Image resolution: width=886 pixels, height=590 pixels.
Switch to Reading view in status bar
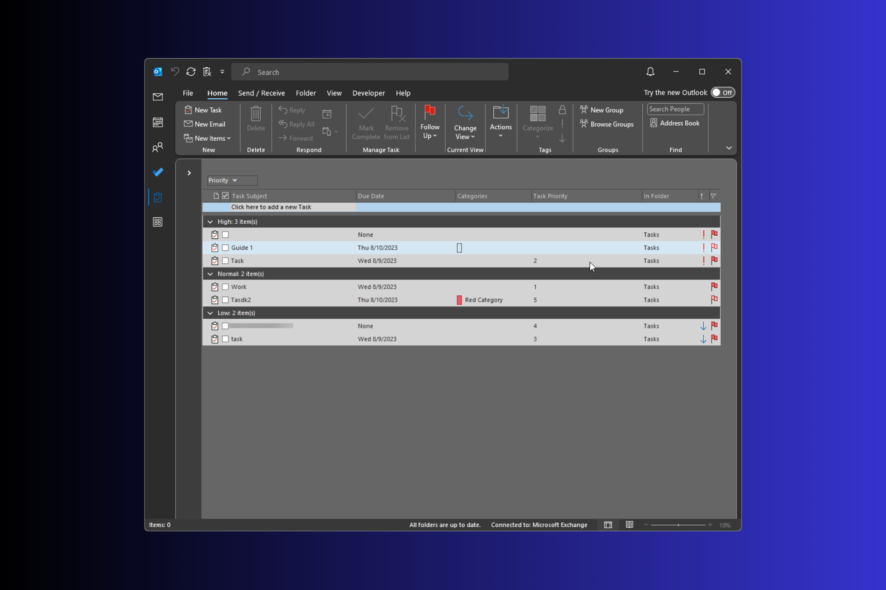[629, 525]
